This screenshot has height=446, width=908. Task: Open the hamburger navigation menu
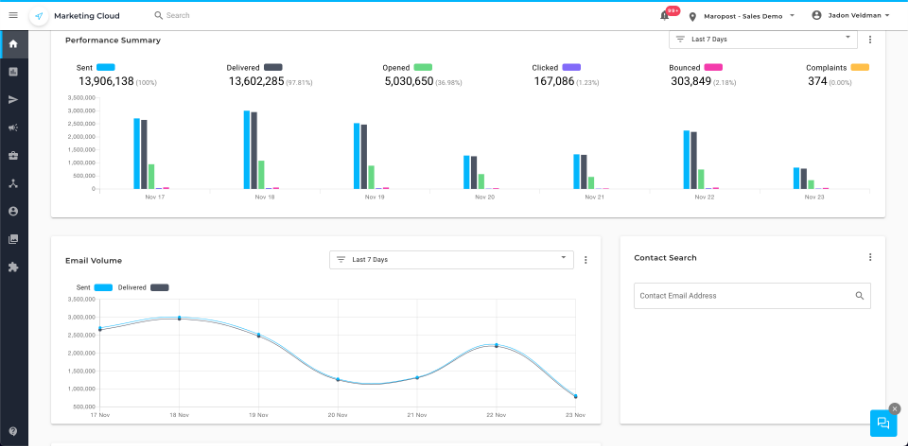coord(13,16)
